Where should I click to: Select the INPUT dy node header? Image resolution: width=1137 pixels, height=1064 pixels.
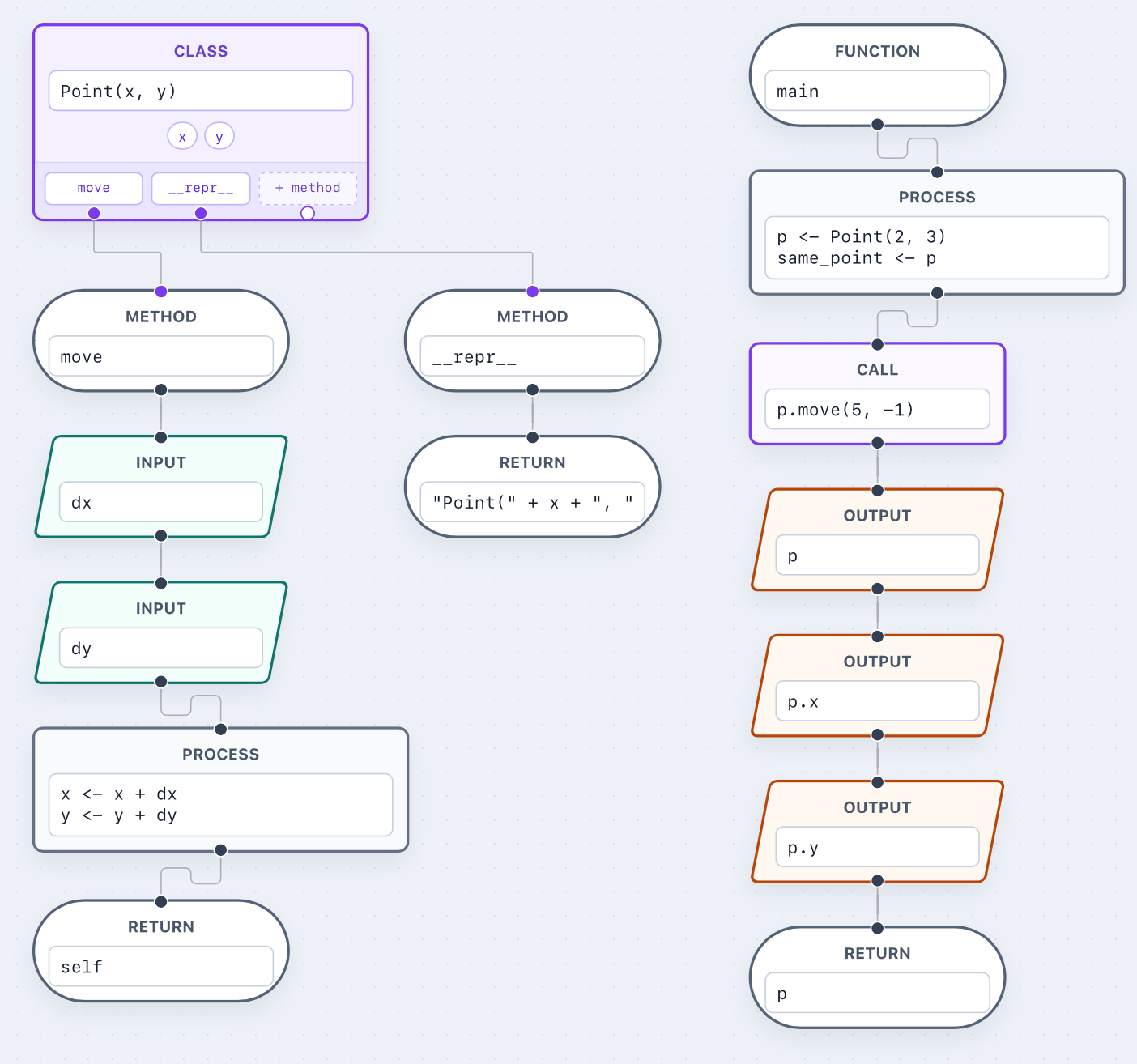pos(161,608)
